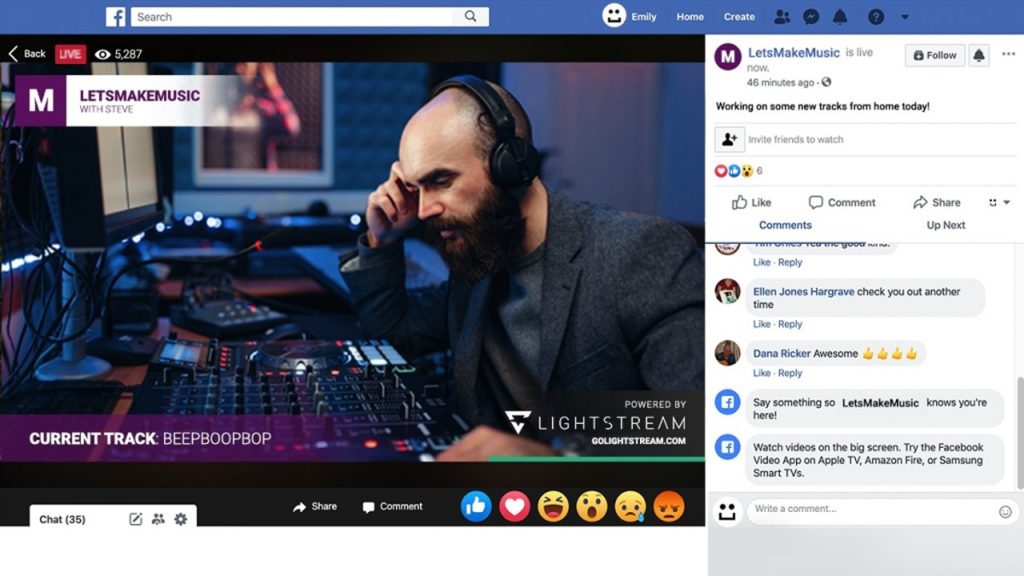This screenshot has width=1024, height=576.
Task: Open the Messenger icon in top bar
Action: (x=812, y=17)
